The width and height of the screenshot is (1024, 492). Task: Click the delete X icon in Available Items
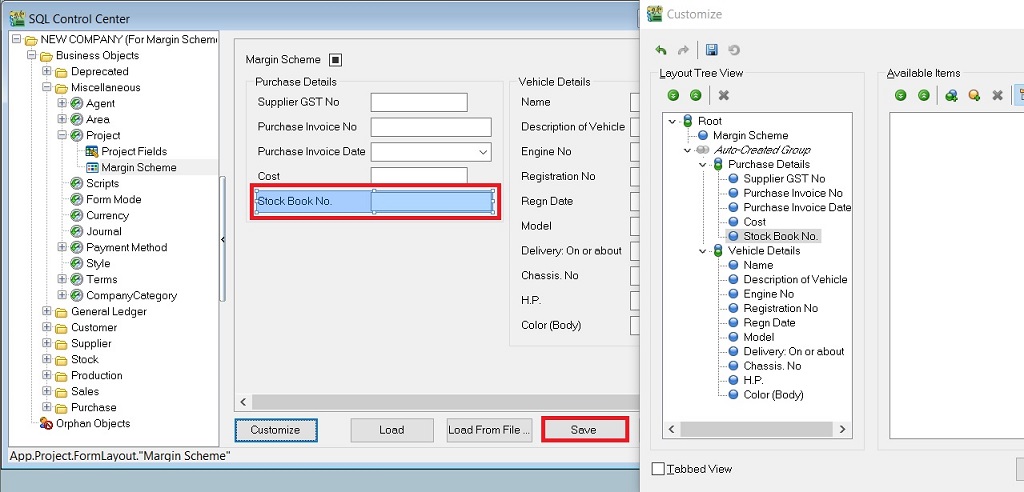pyautogui.click(x=997, y=95)
